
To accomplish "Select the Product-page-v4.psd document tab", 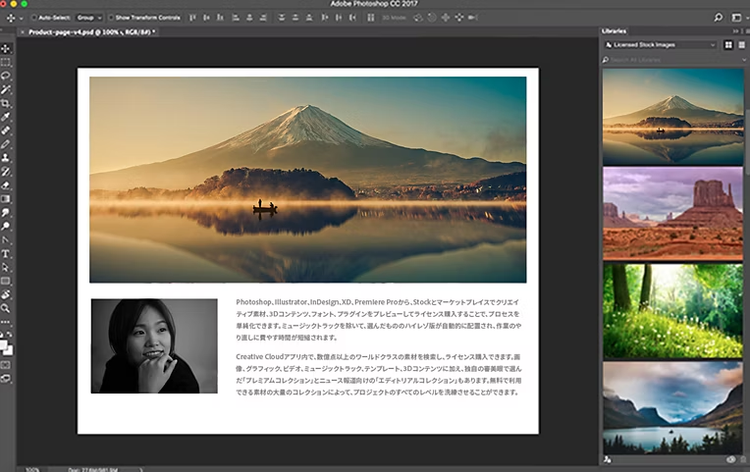I will [x=90, y=32].
